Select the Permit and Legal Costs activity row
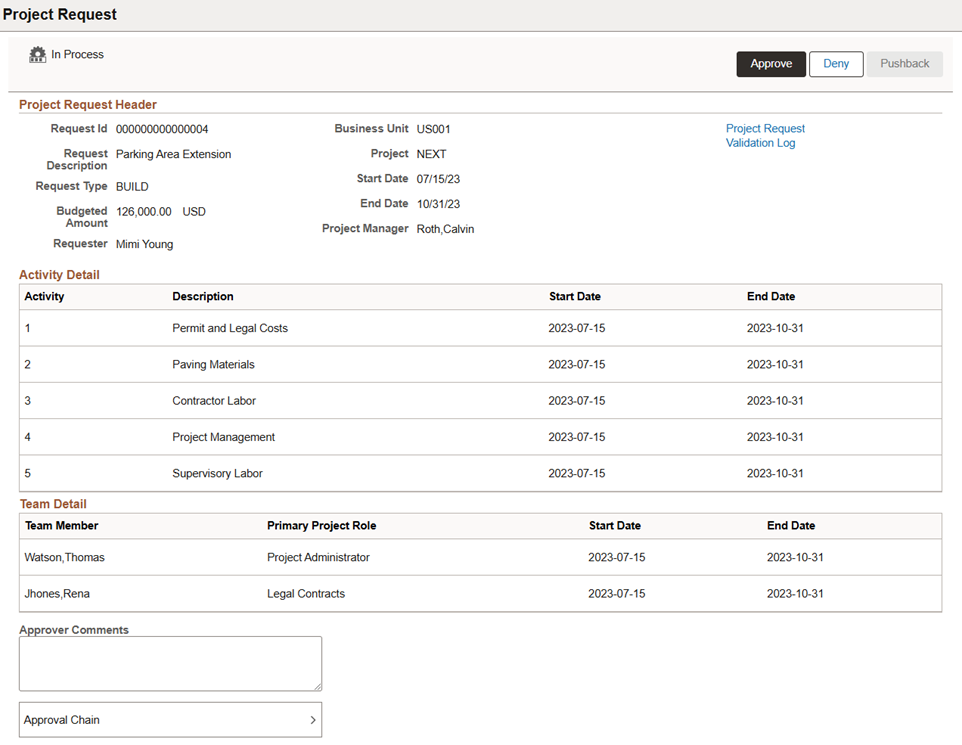962x745 pixels. [230, 328]
